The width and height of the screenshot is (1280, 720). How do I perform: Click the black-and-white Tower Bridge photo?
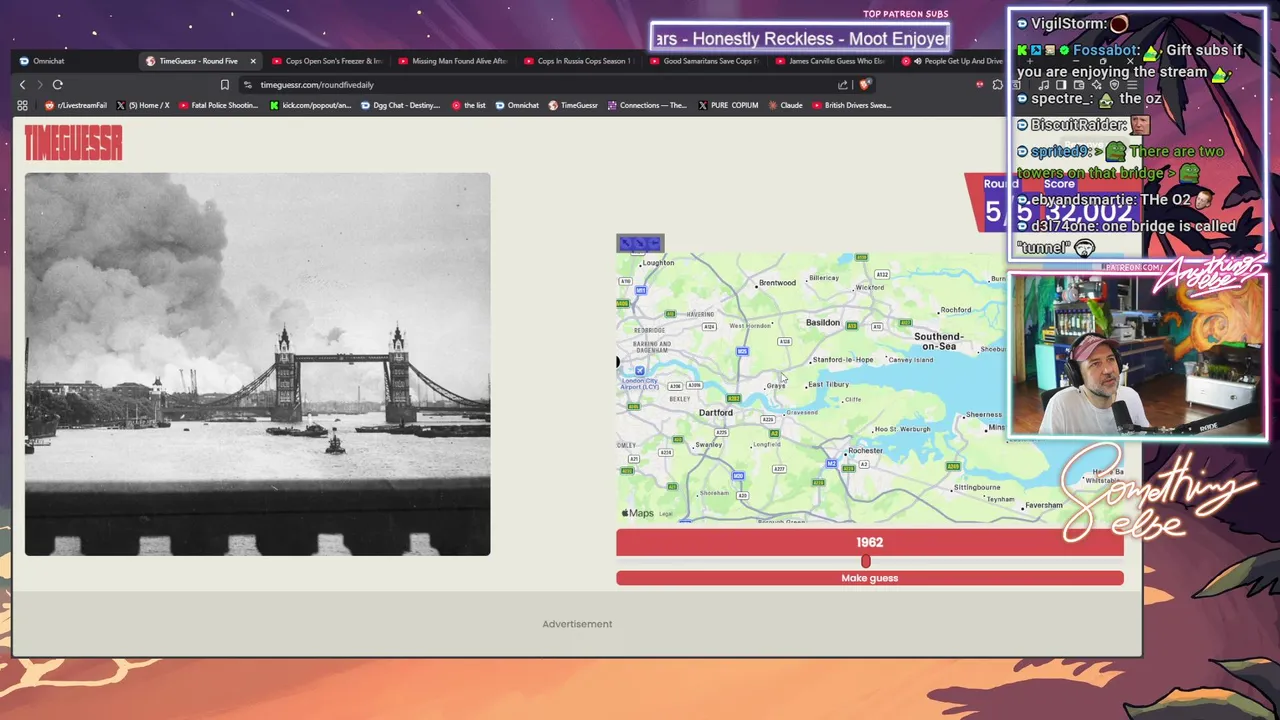258,364
